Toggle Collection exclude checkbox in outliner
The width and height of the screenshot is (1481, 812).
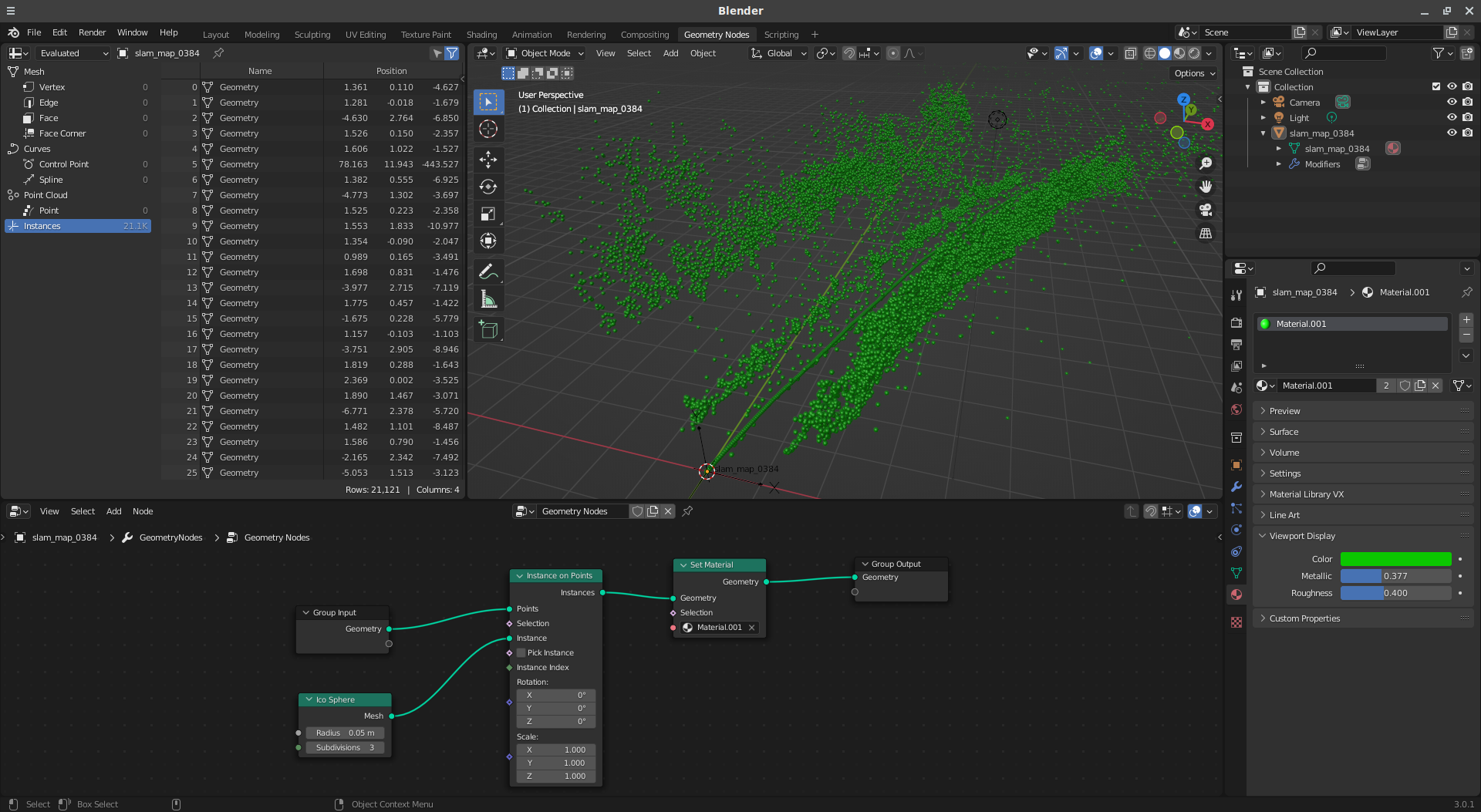1436,86
